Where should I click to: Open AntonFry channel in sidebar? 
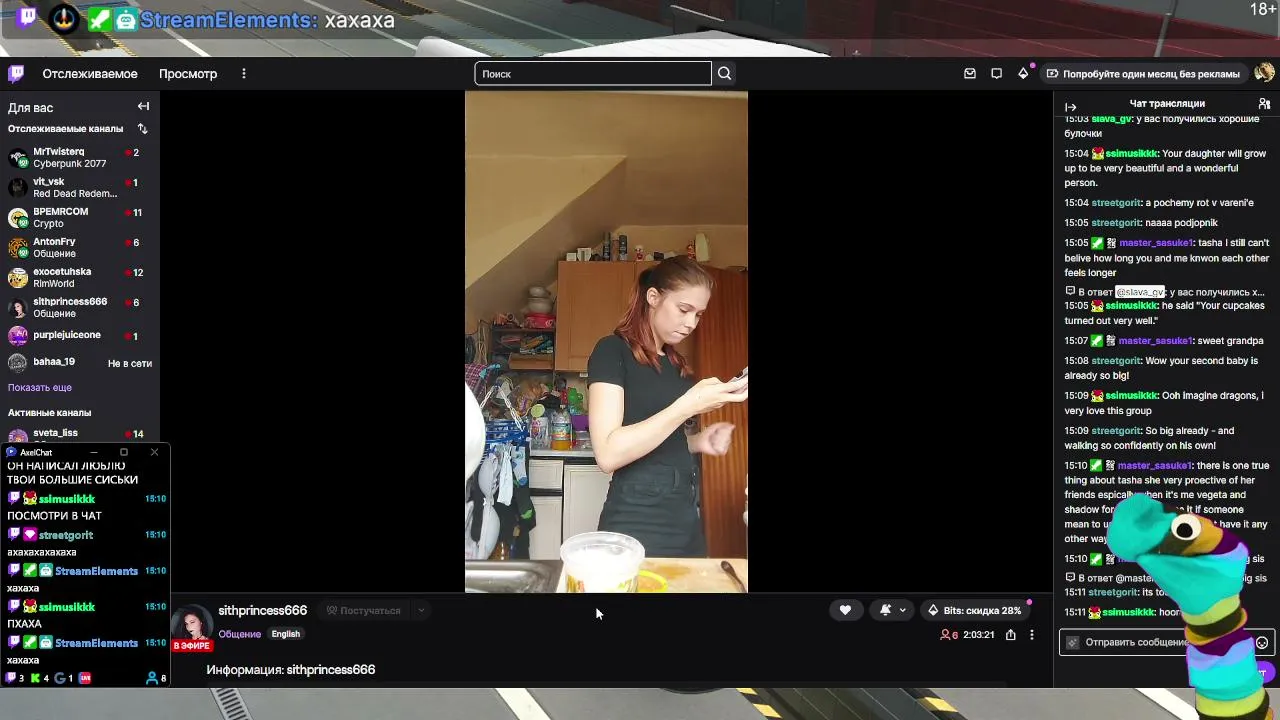(x=80, y=248)
